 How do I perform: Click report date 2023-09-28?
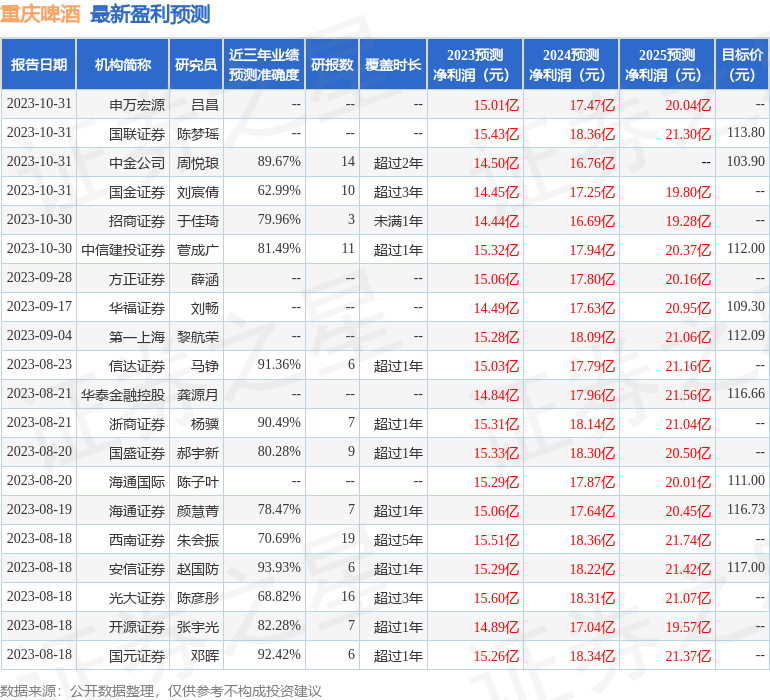click(x=39, y=278)
